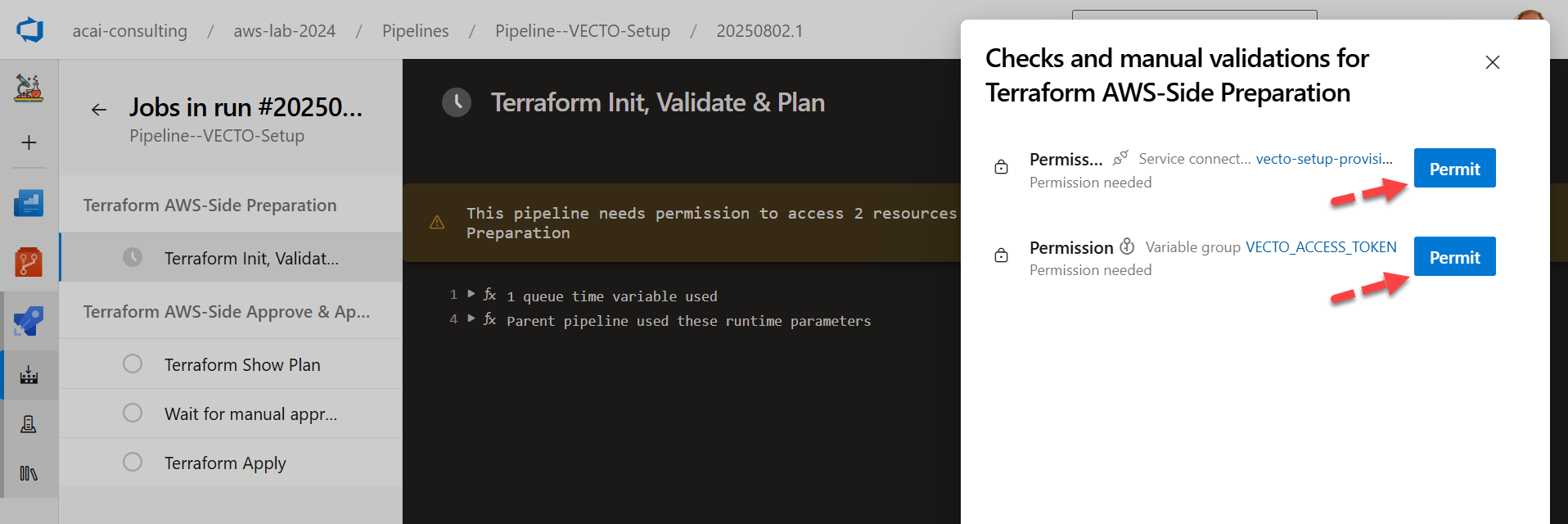Click the pending clock icon in Terraform Init, Validat... row
The image size is (1568, 524).
click(133, 257)
